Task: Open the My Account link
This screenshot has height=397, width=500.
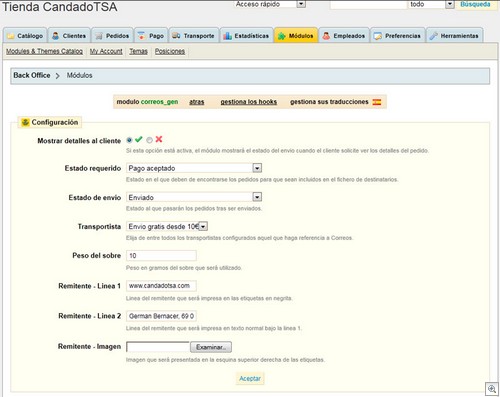Action: 106,51
